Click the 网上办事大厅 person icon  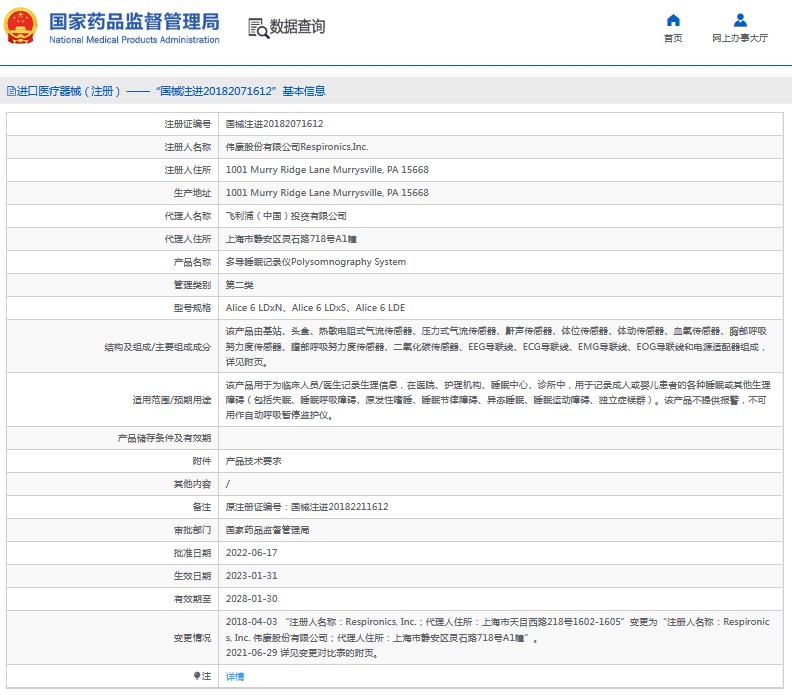[x=740, y=20]
